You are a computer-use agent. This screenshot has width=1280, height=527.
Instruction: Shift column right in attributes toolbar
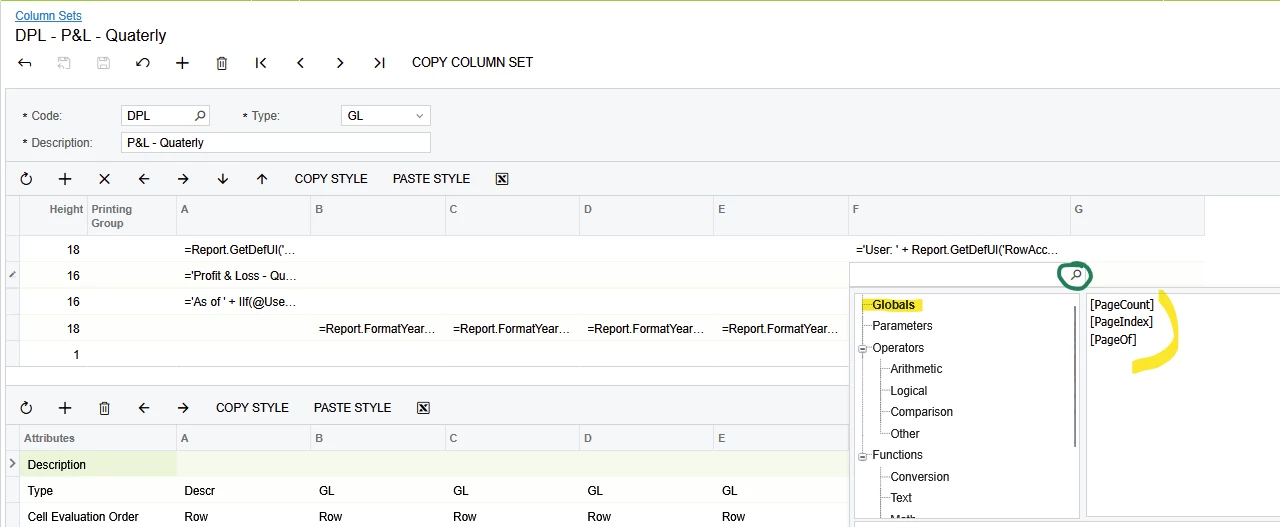point(183,408)
